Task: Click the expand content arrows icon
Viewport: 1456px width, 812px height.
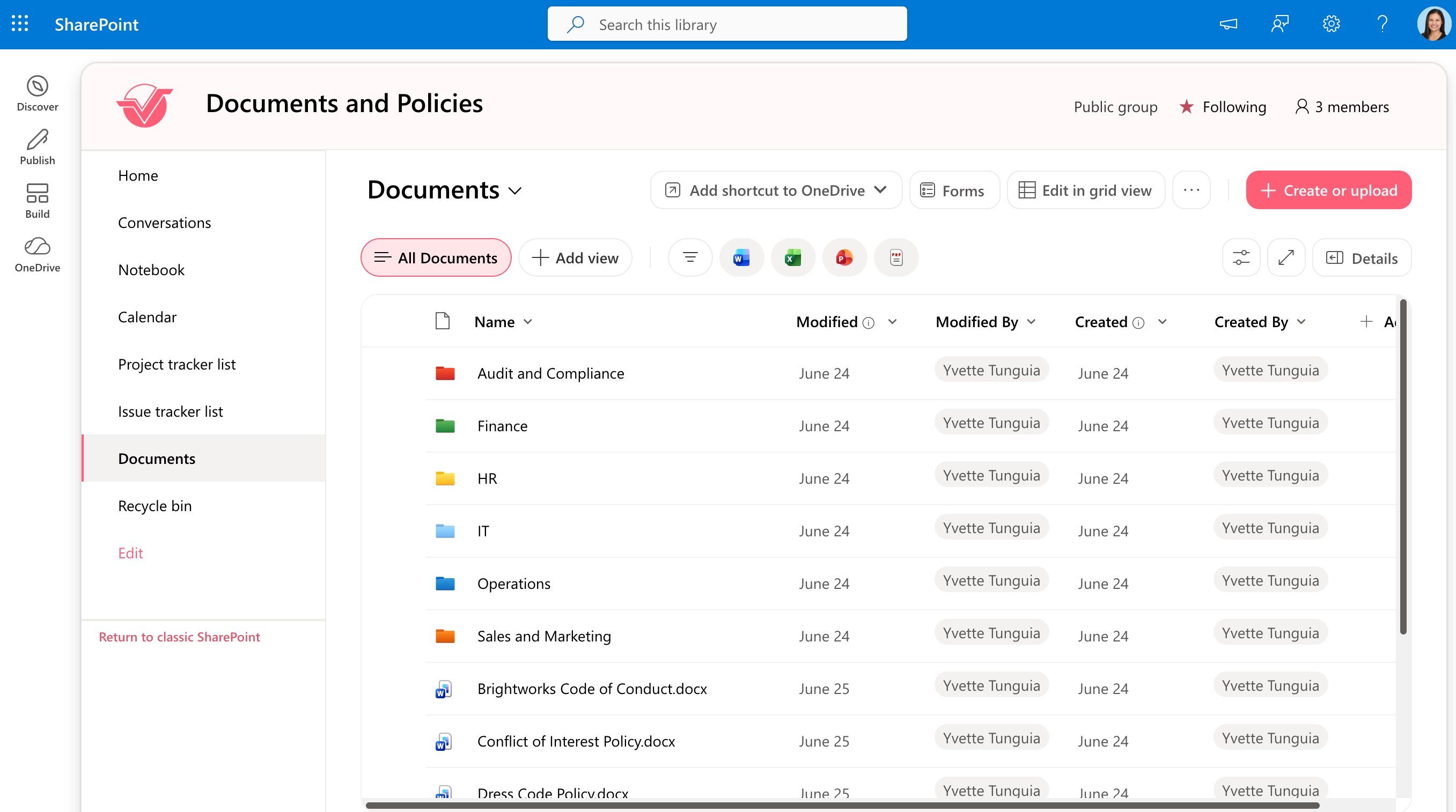Action: point(1286,257)
